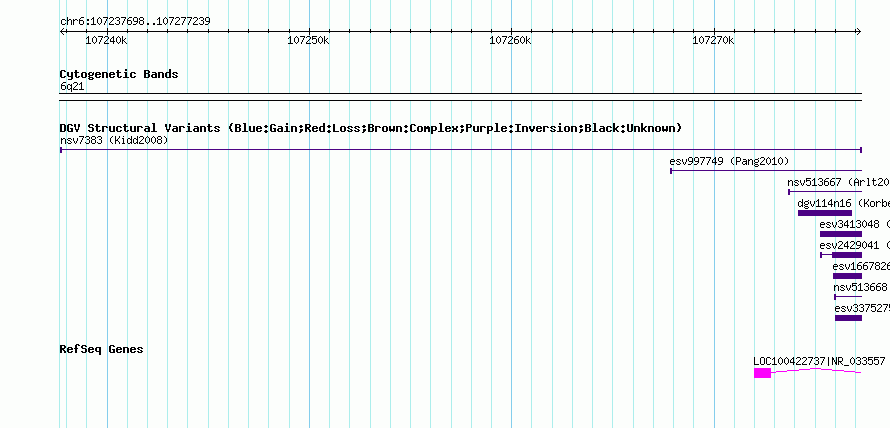The image size is (890, 428).
Task: Select the Cytogenetic Bands track title
Action: coord(119,74)
